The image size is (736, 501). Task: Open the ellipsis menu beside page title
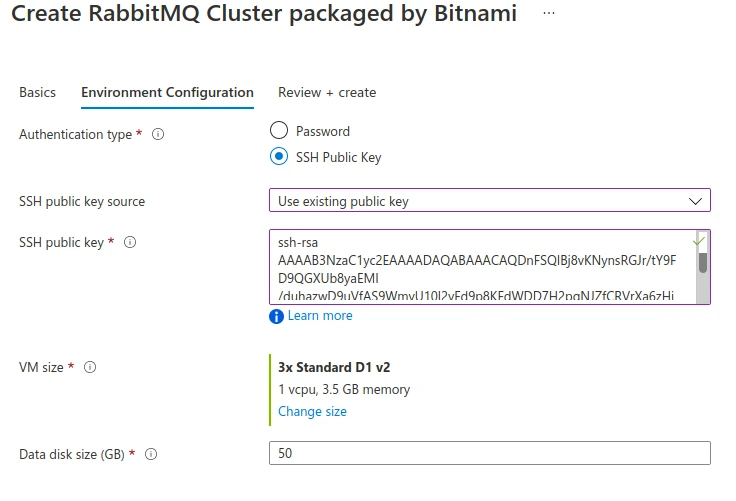pyautogui.click(x=548, y=13)
